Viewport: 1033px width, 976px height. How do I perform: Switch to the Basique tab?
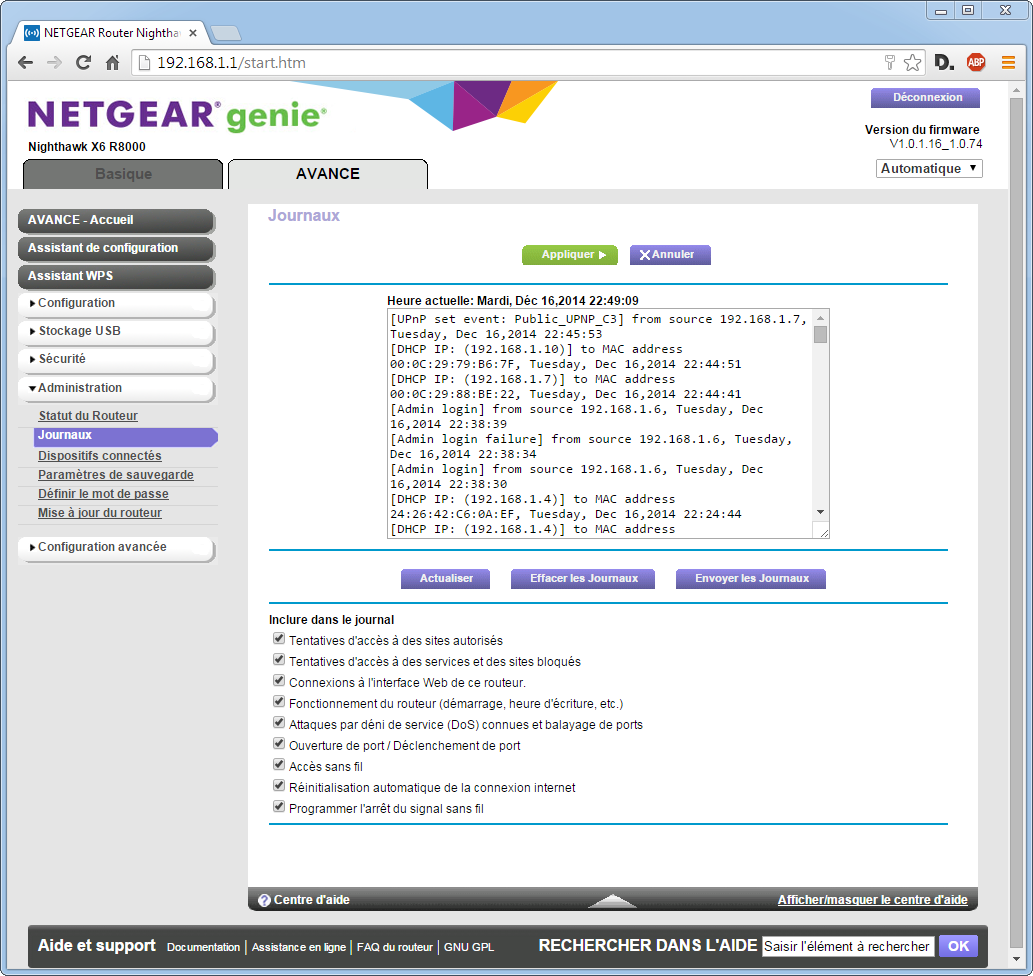pyautogui.click(x=123, y=174)
